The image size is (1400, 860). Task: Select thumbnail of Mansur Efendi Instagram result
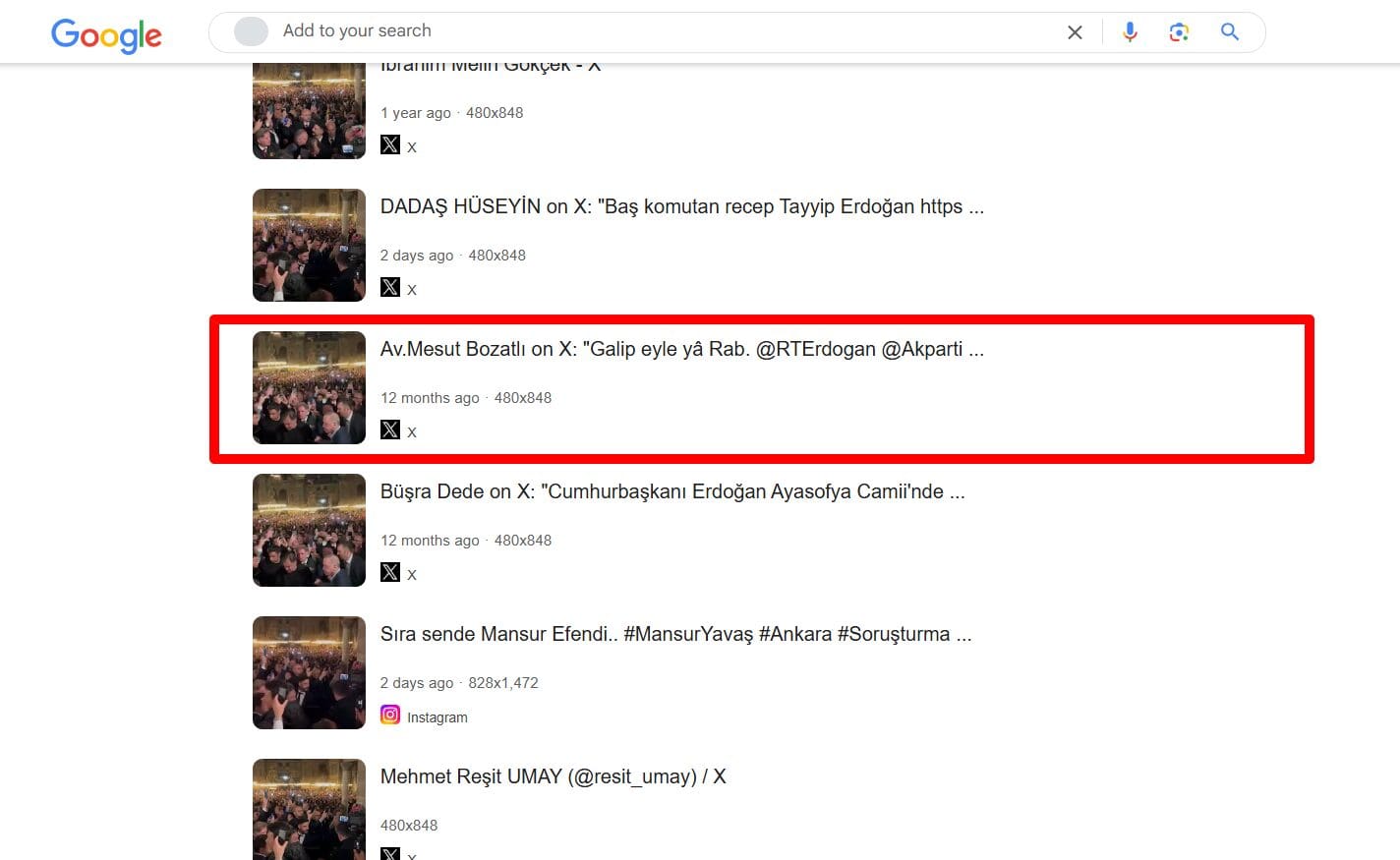point(309,672)
